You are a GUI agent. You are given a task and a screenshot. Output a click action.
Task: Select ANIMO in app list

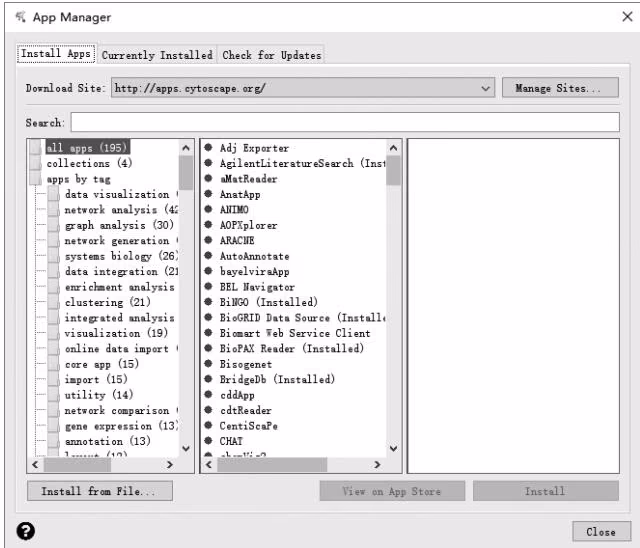tap(234, 210)
